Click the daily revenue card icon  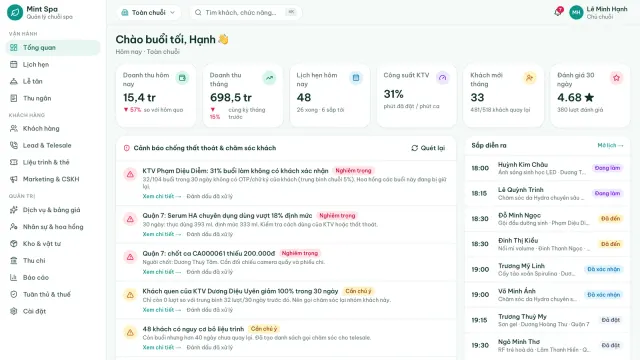(182, 78)
